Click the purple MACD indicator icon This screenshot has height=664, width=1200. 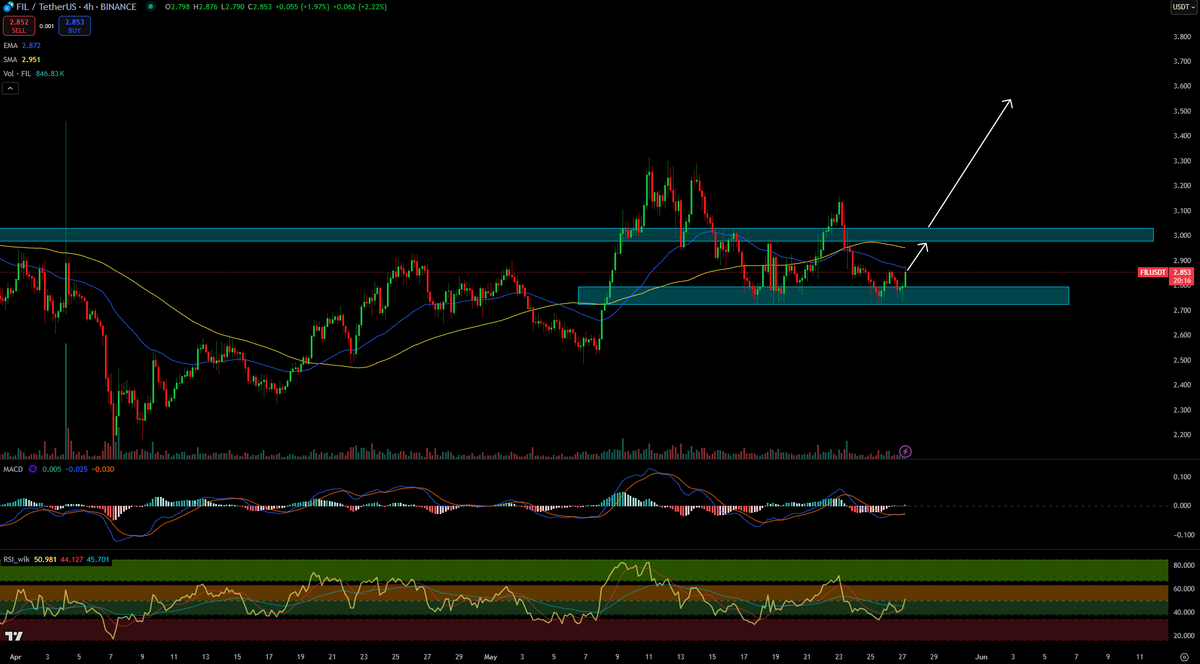click(x=32, y=469)
